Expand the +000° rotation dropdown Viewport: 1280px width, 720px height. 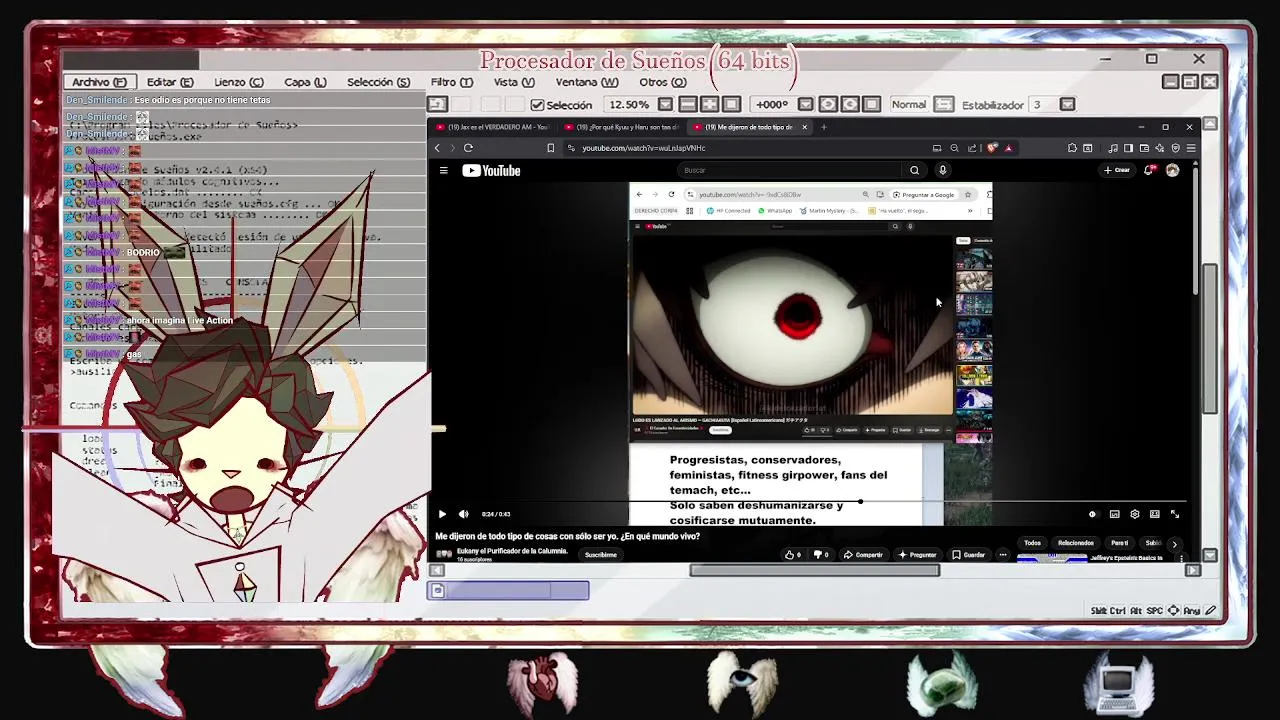point(806,105)
